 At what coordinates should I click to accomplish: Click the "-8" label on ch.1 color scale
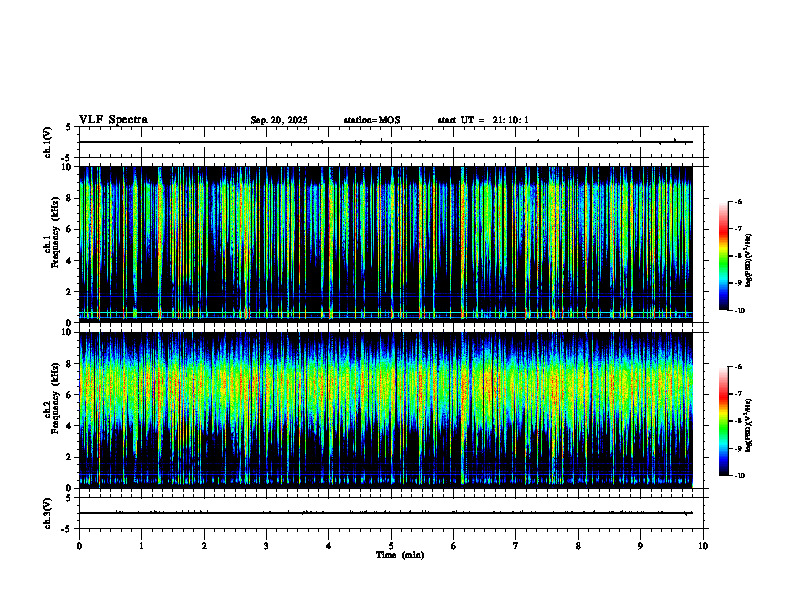(x=737, y=257)
